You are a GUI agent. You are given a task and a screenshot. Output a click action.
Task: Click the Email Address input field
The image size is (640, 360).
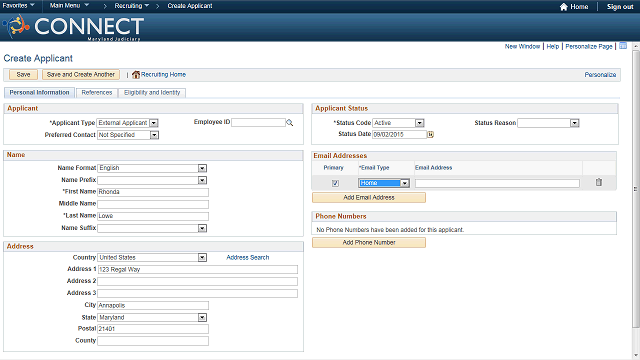tap(497, 183)
